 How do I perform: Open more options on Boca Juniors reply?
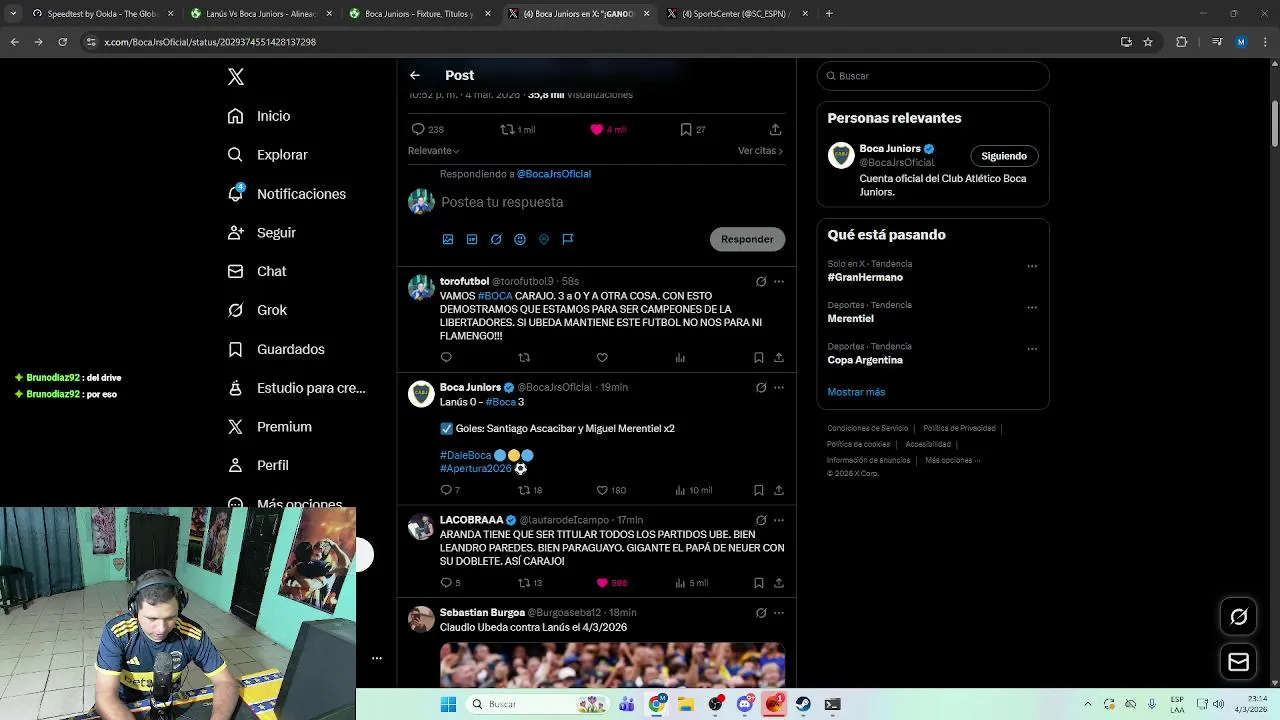point(779,388)
